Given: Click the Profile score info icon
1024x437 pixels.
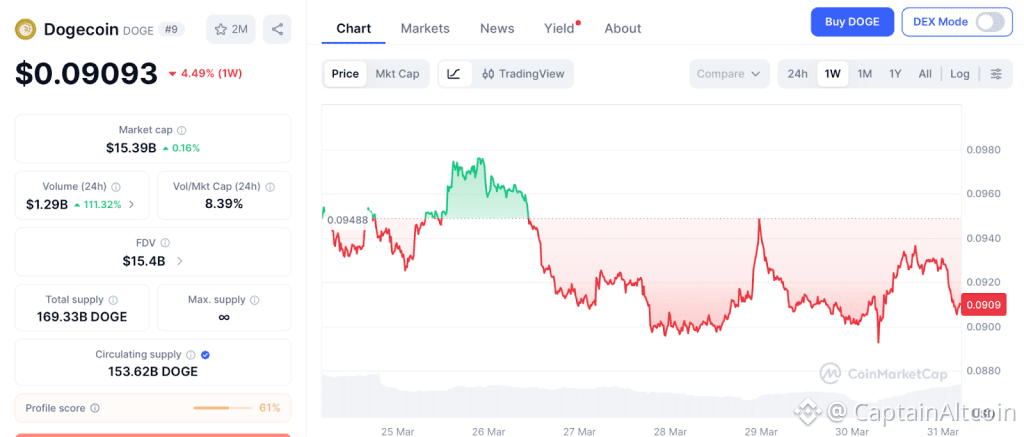Looking at the screenshot, I should click(95, 408).
